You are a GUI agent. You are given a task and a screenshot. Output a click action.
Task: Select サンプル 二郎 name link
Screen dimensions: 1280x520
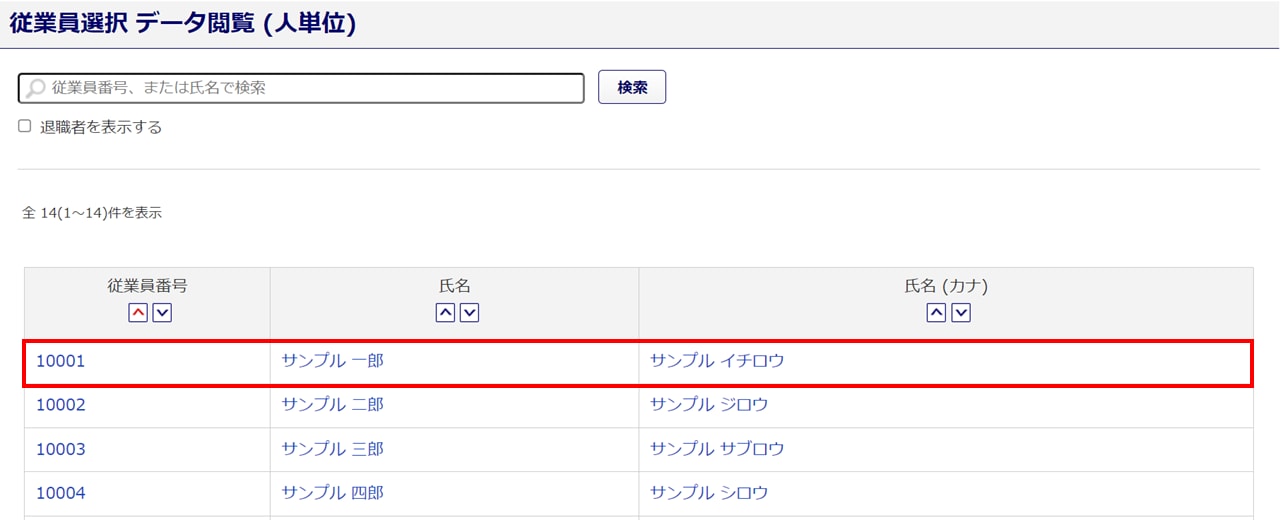click(333, 405)
